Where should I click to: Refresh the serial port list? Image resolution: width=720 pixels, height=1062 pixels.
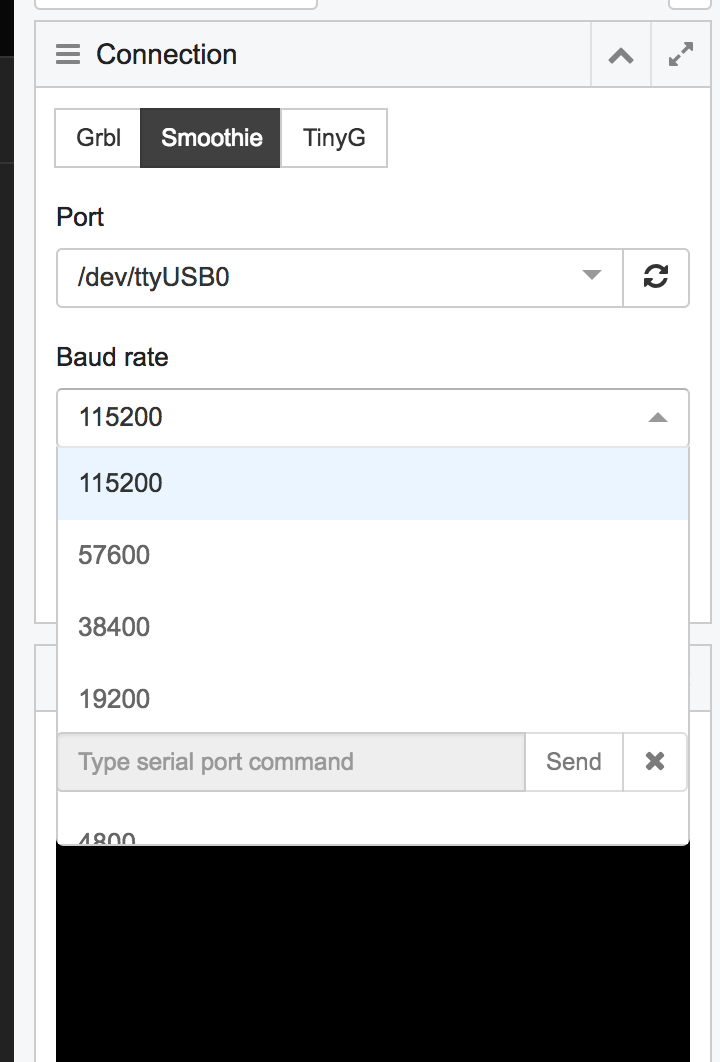click(x=656, y=277)
